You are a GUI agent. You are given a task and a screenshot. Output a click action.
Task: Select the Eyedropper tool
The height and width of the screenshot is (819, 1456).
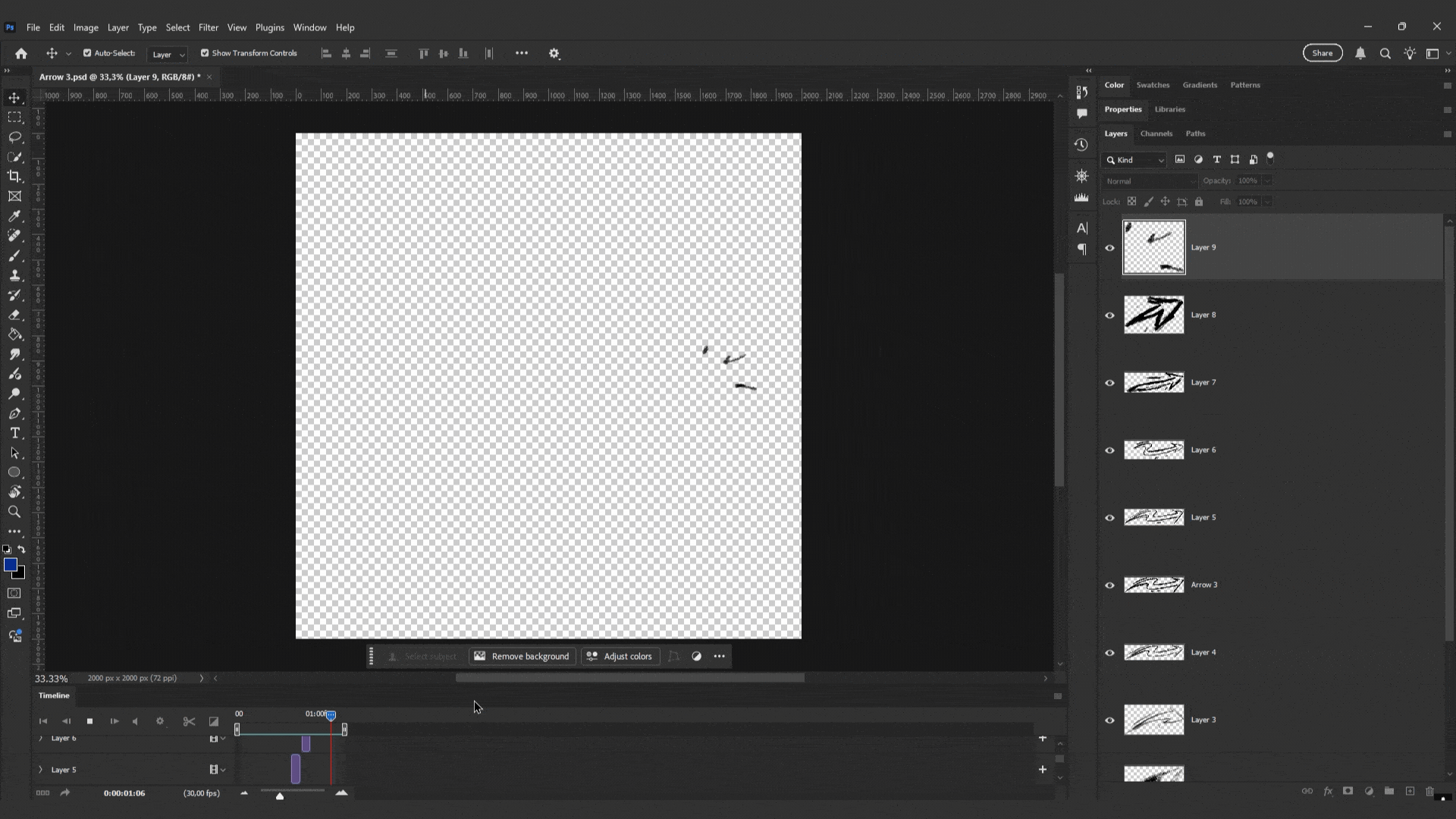(14, 216)
